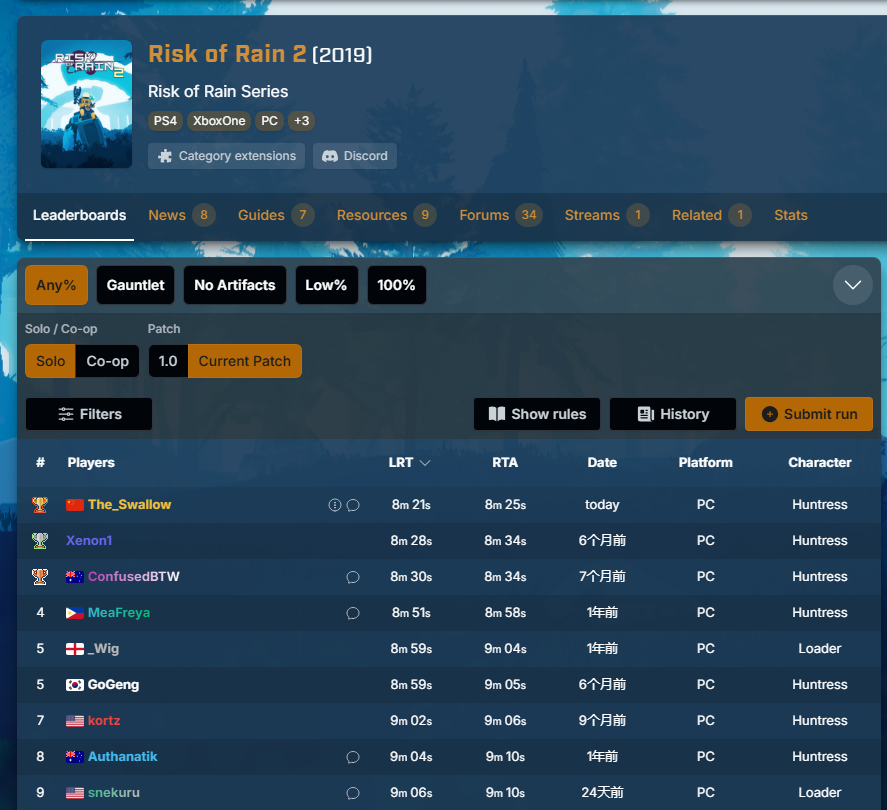Choose the Solo option
This screenshot has width=887, height=810.
click(x=50, y=361)
